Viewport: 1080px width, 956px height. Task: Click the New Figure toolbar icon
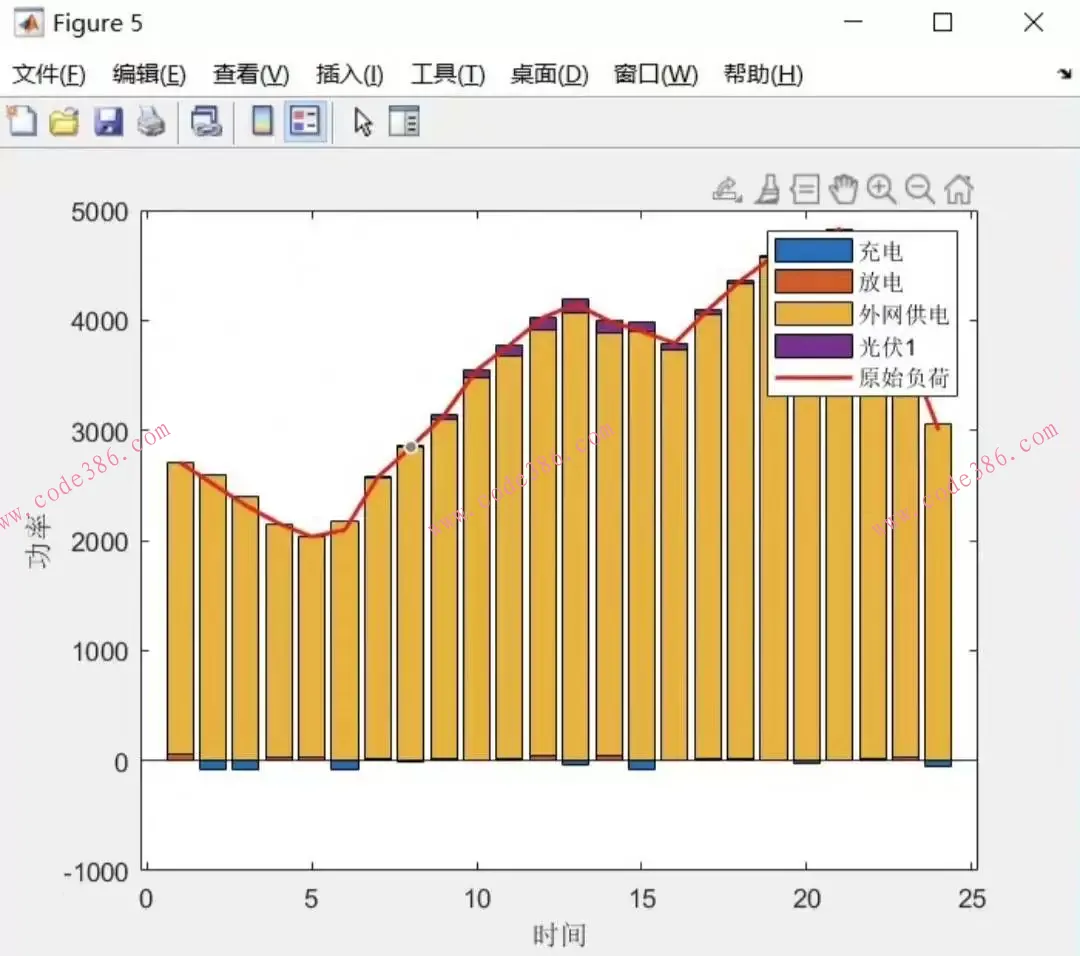[22, 122]
